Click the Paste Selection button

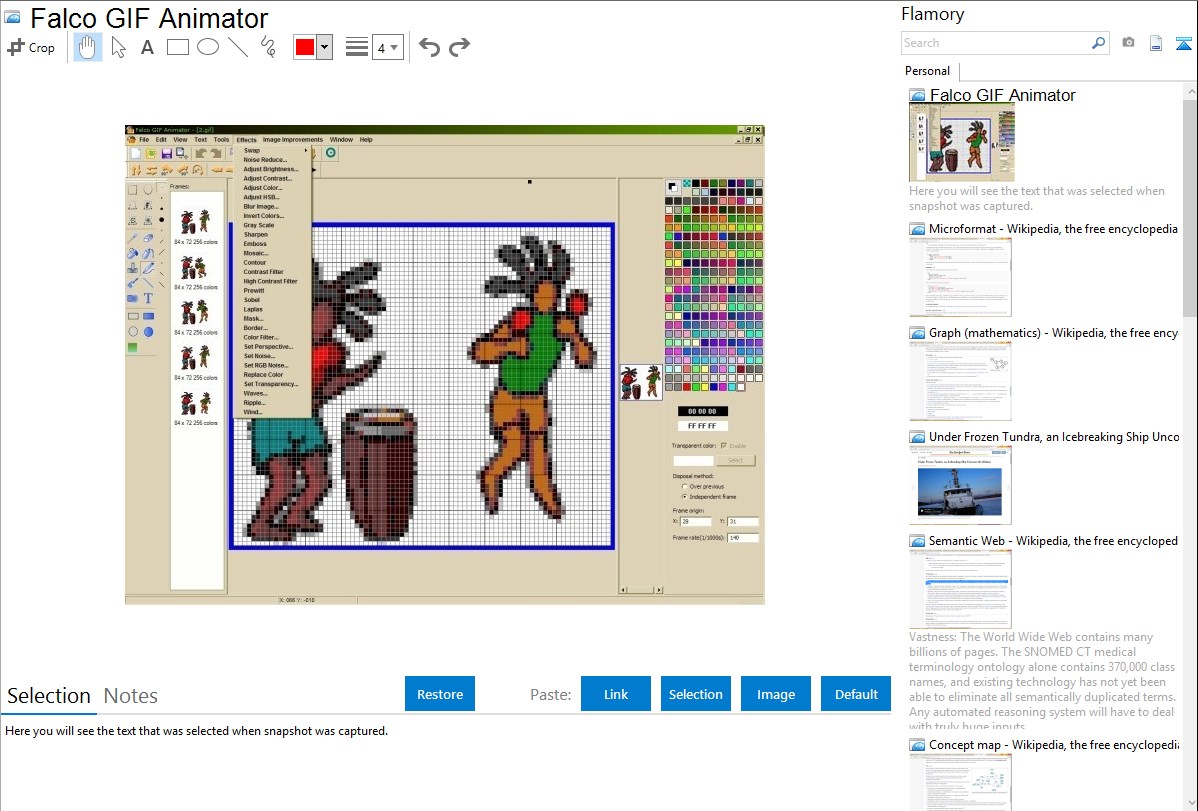[x=696, y=694]
